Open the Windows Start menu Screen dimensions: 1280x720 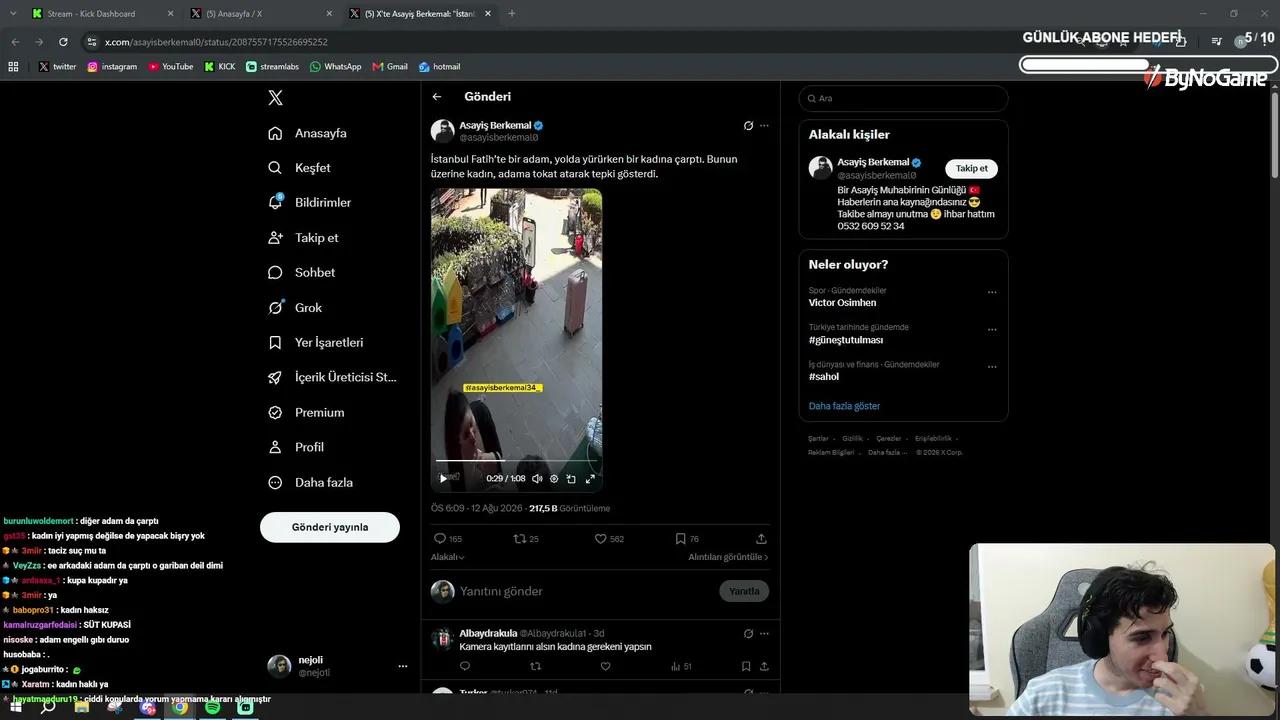click(14, 707)
